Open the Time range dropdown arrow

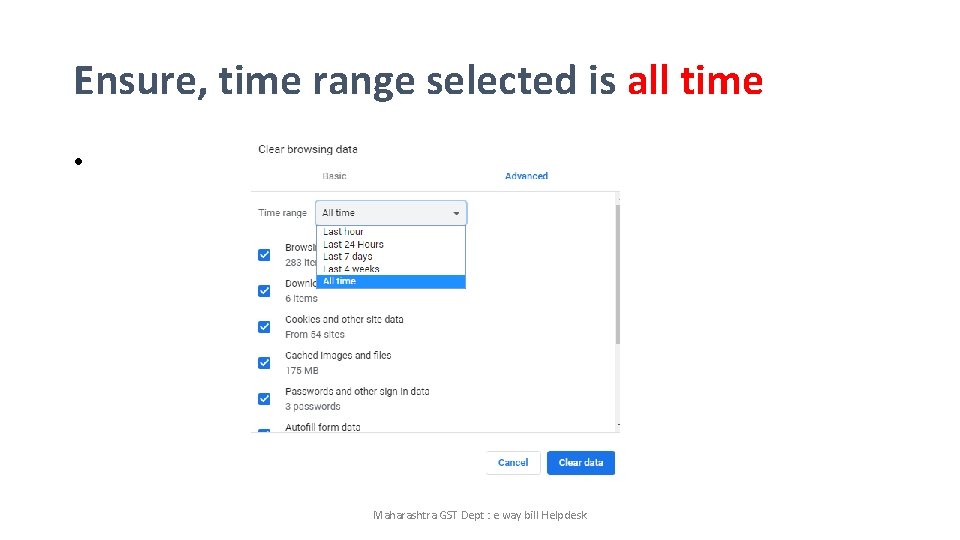456,213
